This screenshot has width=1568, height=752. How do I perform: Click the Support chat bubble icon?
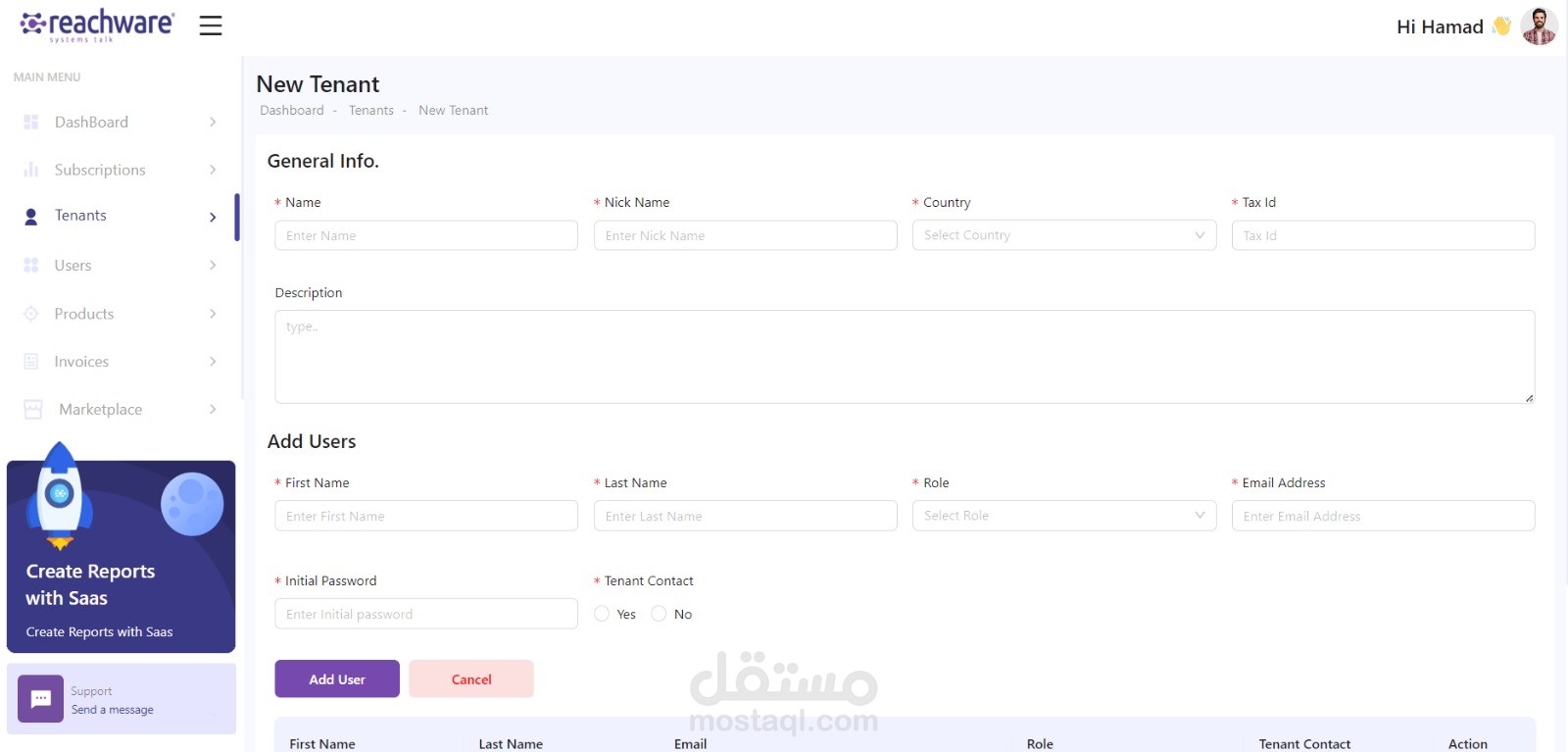[x=41, y=699]
